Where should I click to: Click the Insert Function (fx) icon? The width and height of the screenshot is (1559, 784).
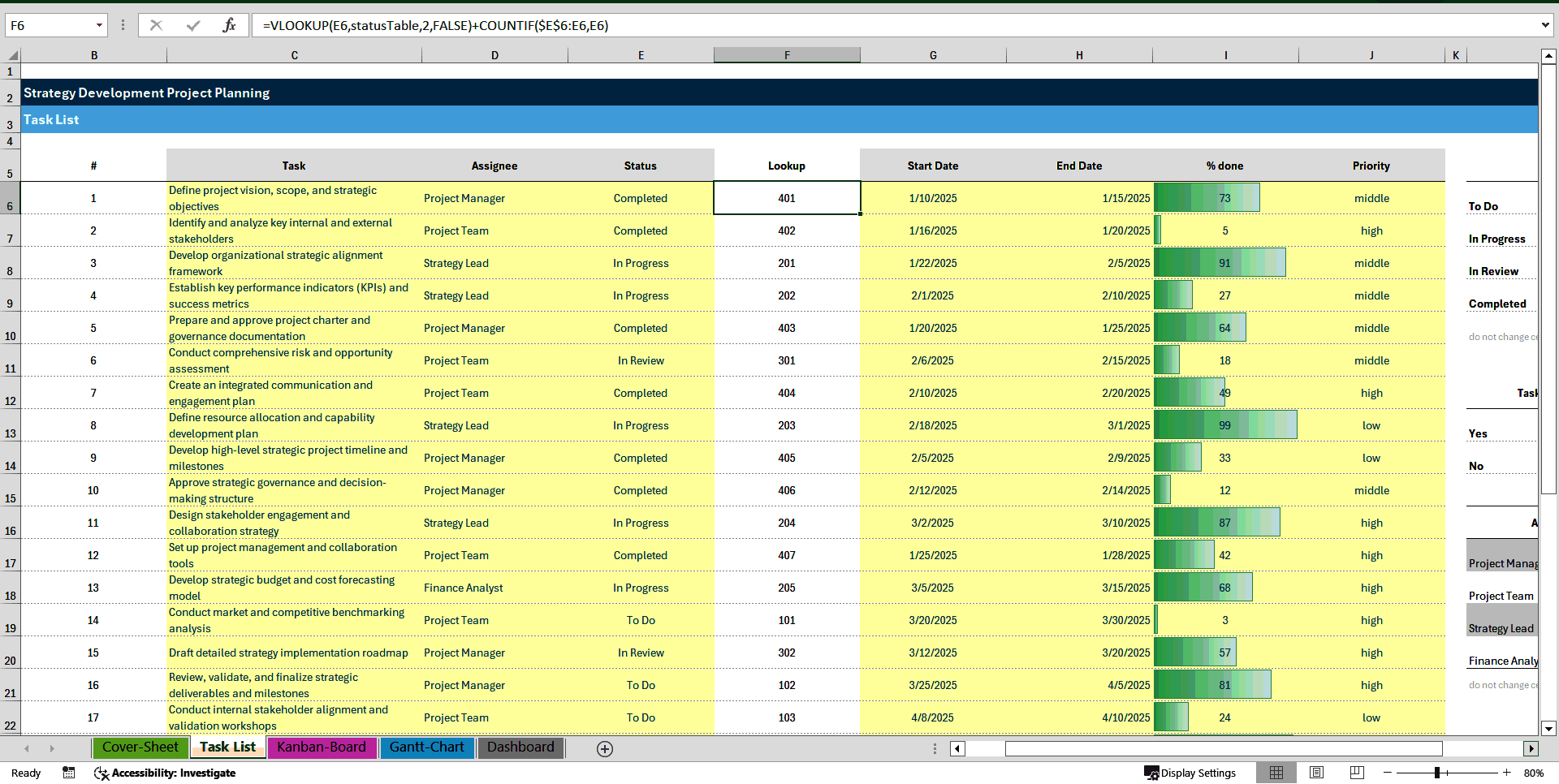231,25
